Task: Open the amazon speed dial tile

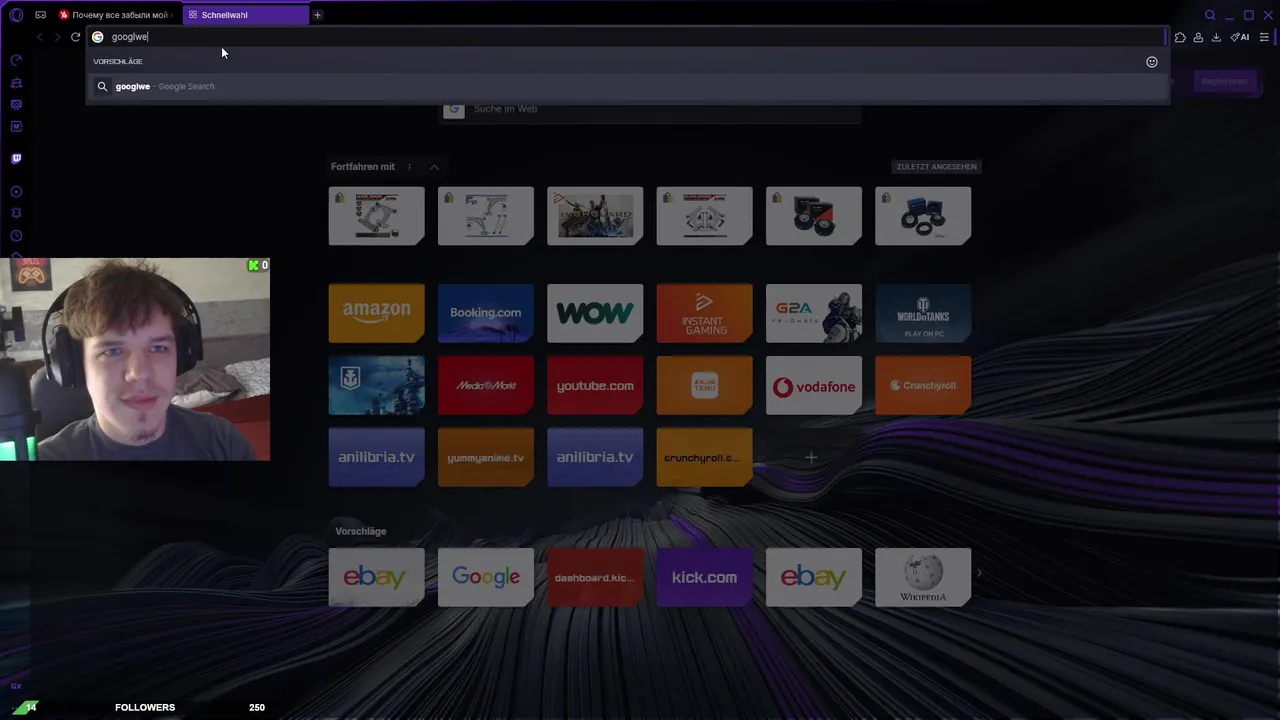Action: pos(376,313)
